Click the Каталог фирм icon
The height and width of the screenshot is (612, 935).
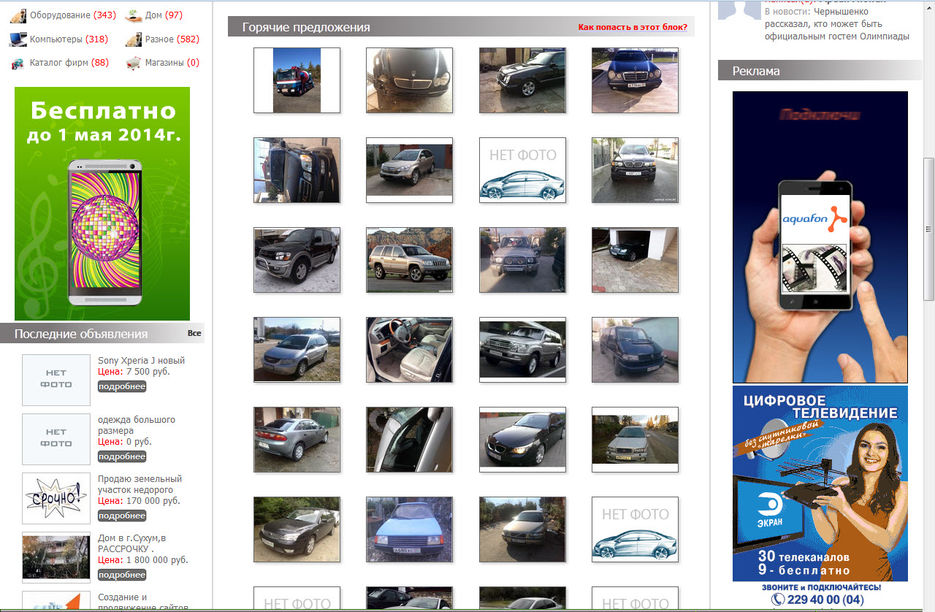tap(18, 63)
